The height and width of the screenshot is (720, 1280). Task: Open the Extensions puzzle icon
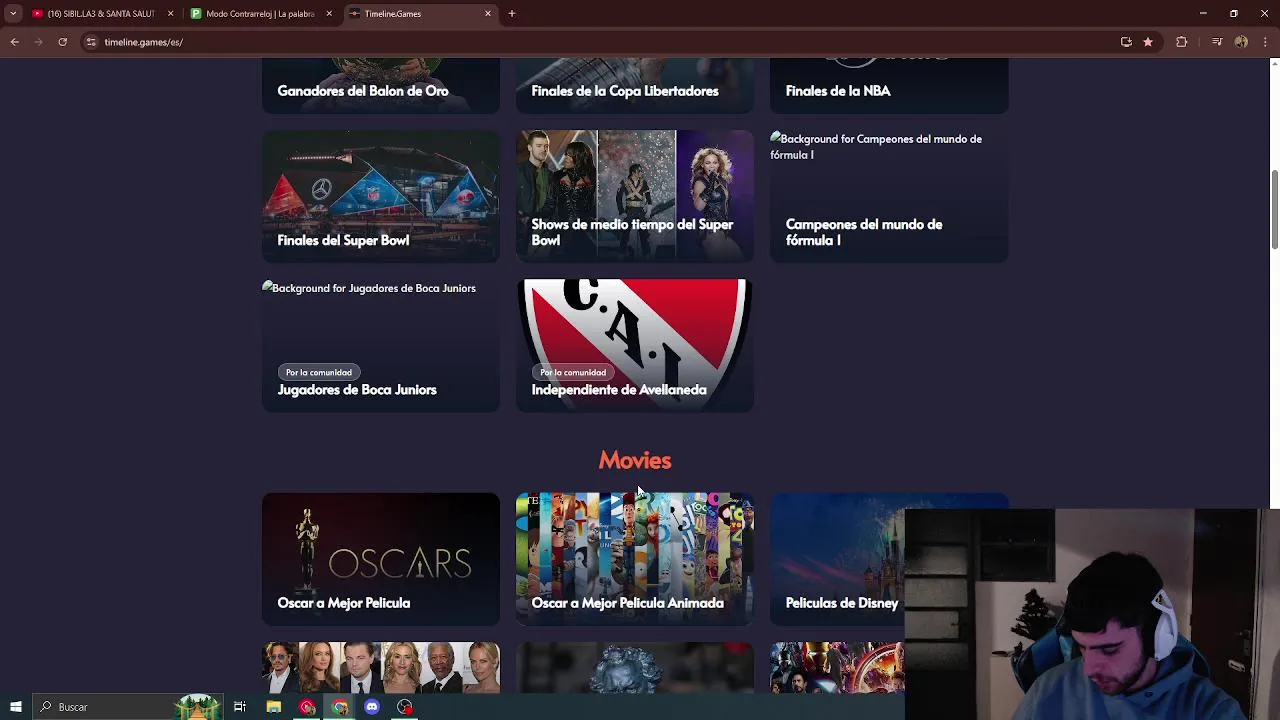tap(1182, 42)
